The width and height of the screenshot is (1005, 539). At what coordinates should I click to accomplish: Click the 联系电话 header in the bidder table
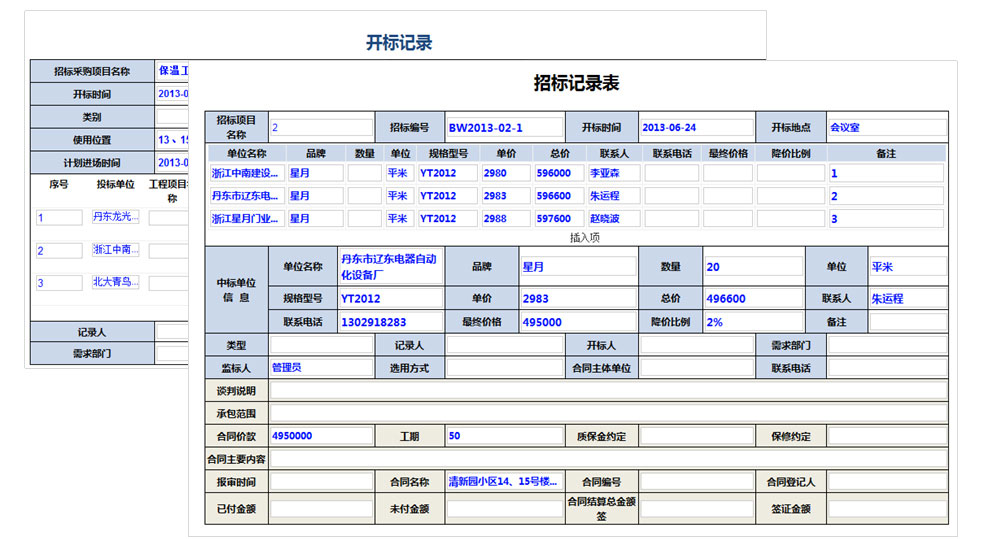click(x=672, y=154)
